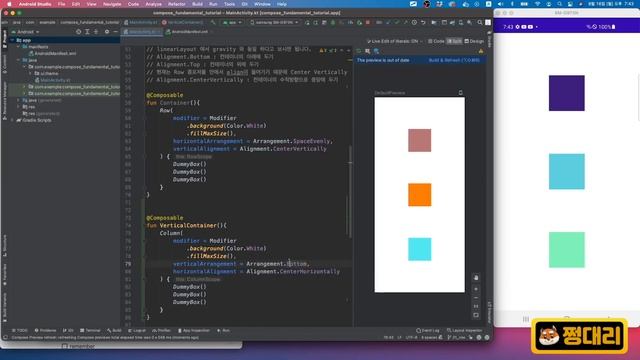Click the editor vertical scrollbar
Screen dimensions: 640x360
[x=350, y=192]
